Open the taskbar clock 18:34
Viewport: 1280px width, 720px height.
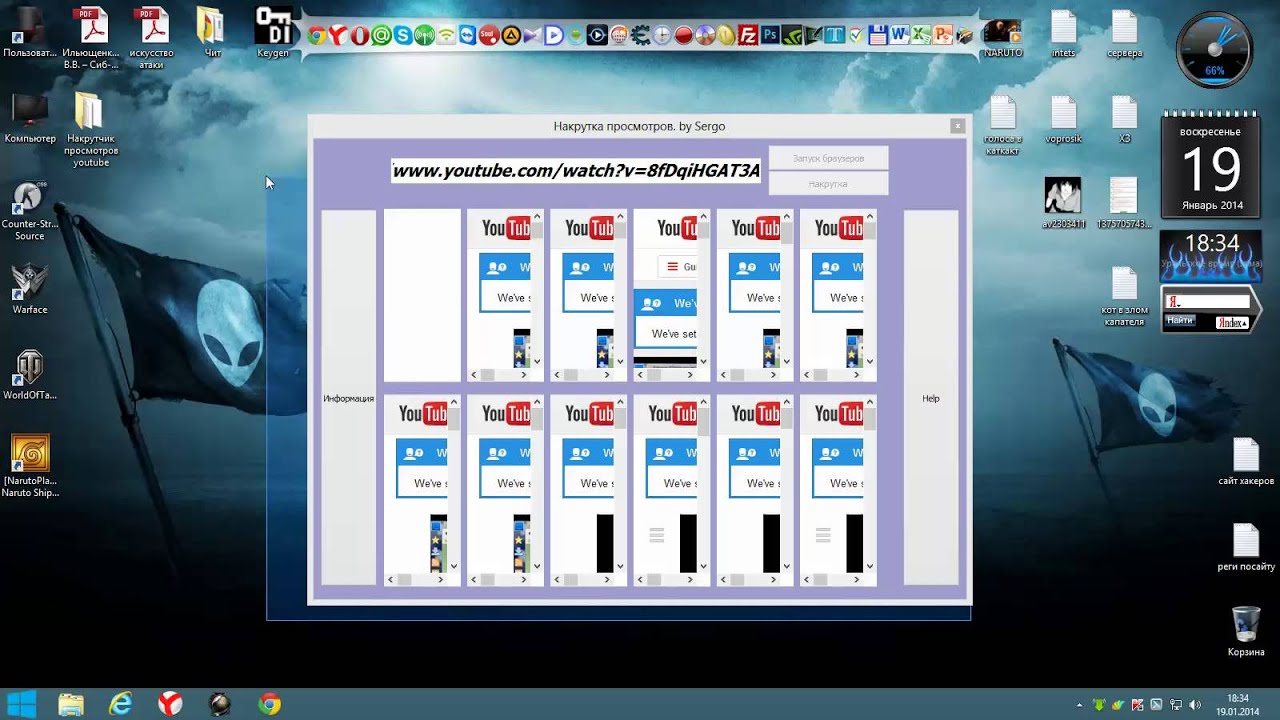[1238, 704]
